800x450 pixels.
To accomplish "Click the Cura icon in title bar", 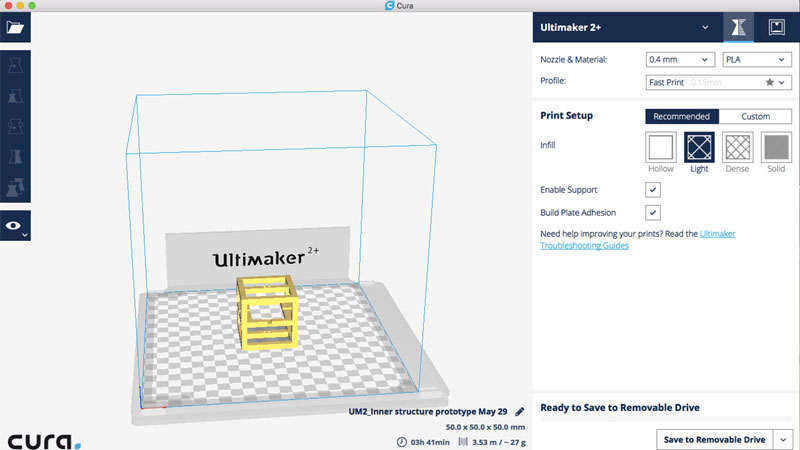I will [389, 6].
